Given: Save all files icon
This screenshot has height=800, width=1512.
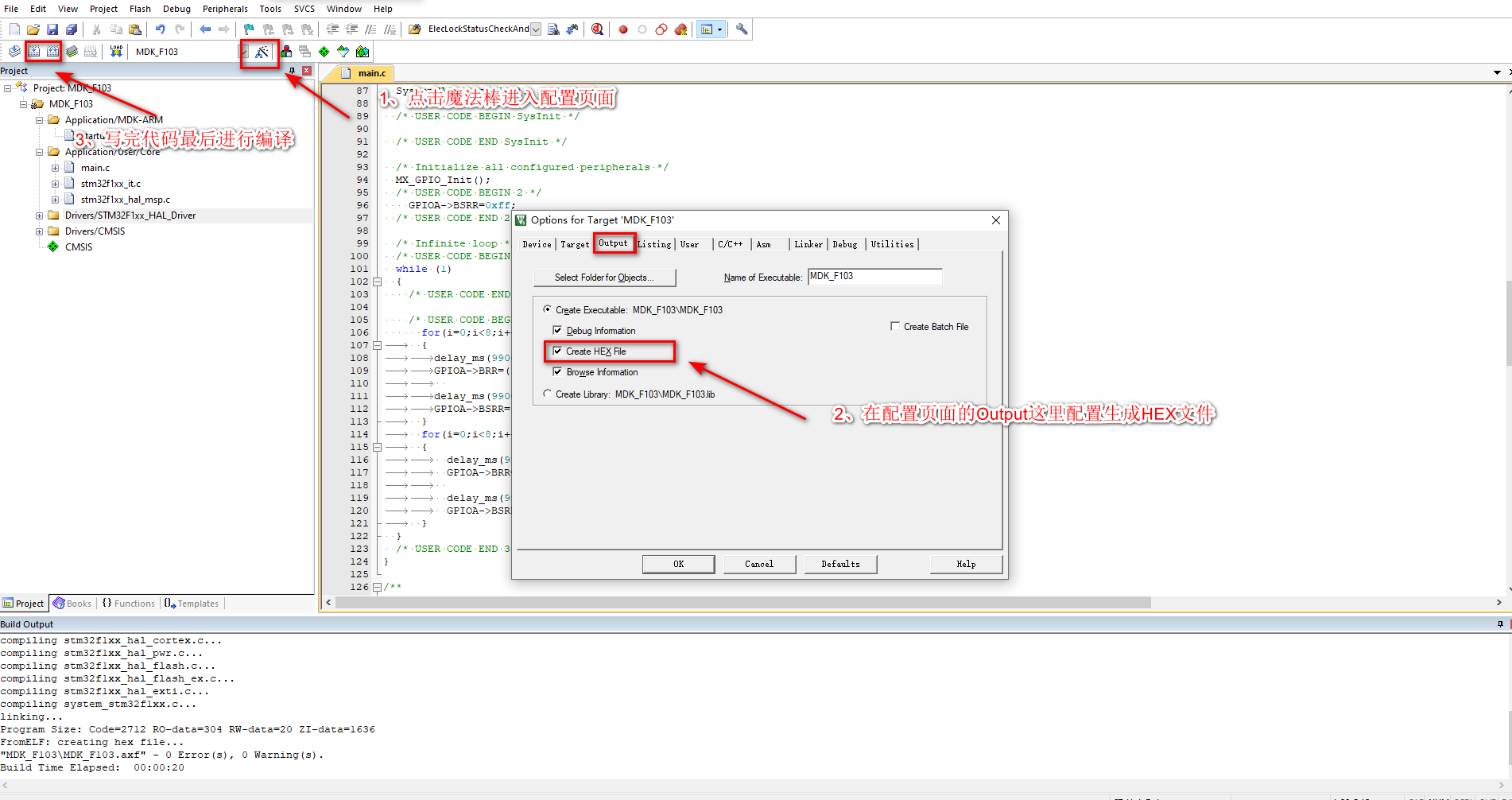Looking at the screenshot, I should click(72, 29).
